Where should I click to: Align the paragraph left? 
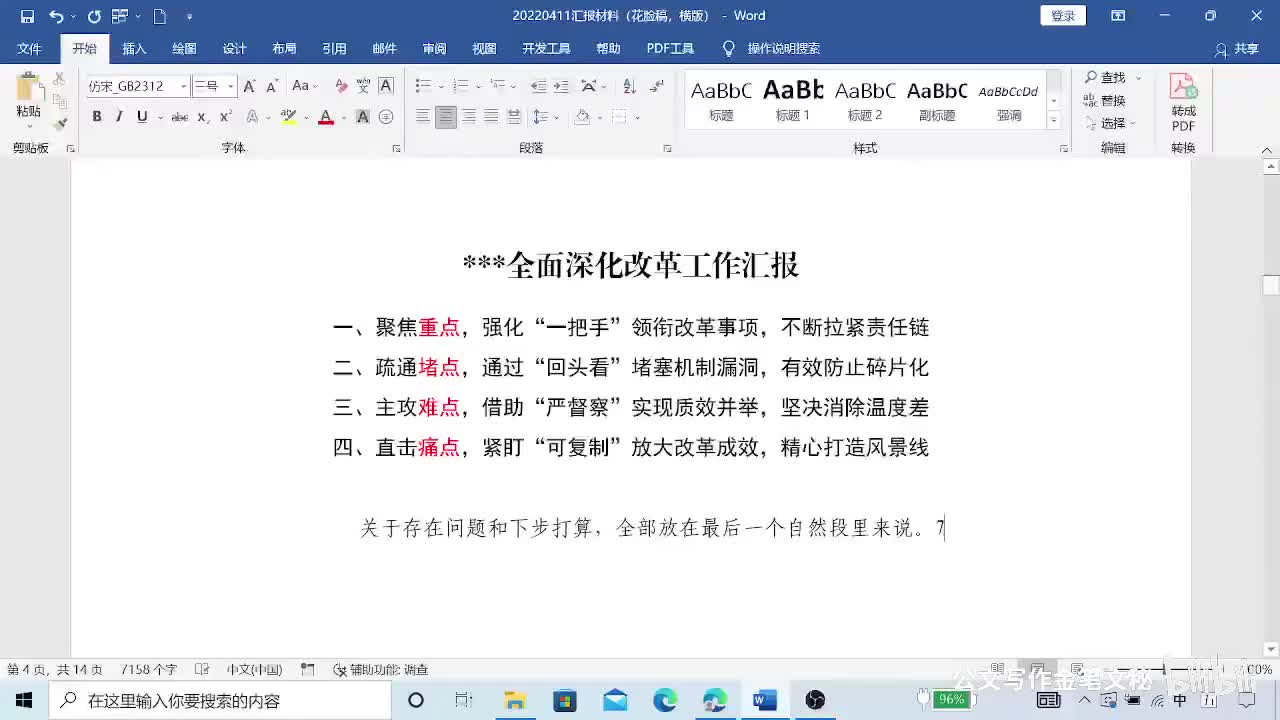pos(423,117)
